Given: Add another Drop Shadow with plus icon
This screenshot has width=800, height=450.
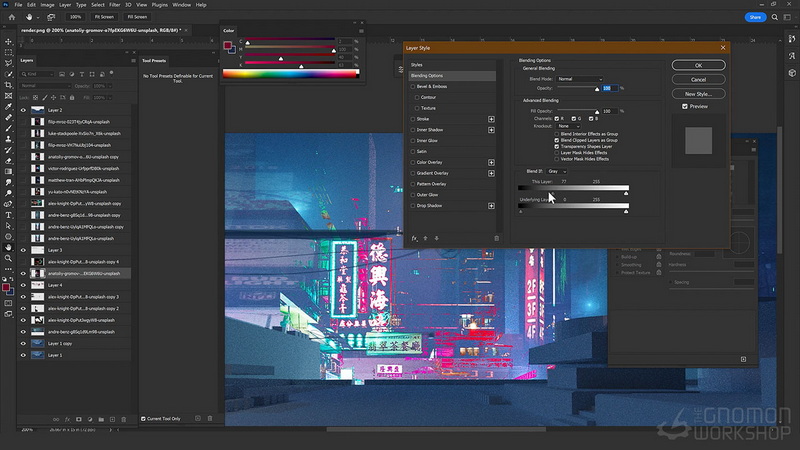Looking at the screenshot, I should 491,206.
